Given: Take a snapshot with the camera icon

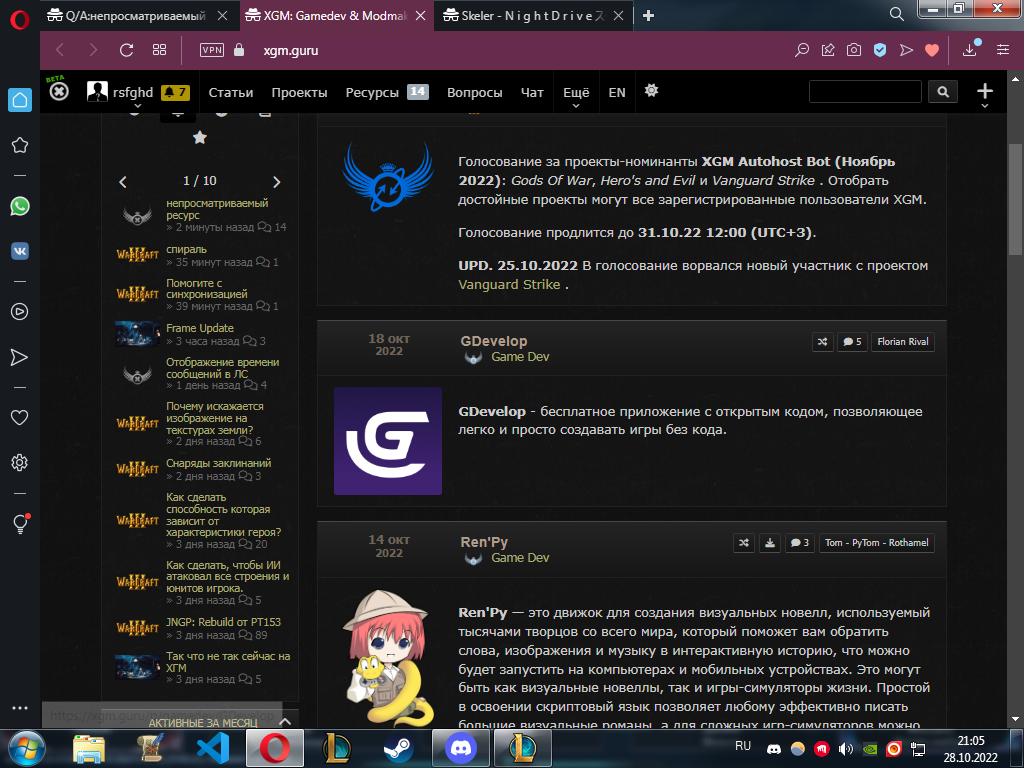Looking at the screenshot, I should tap(854, 50).
